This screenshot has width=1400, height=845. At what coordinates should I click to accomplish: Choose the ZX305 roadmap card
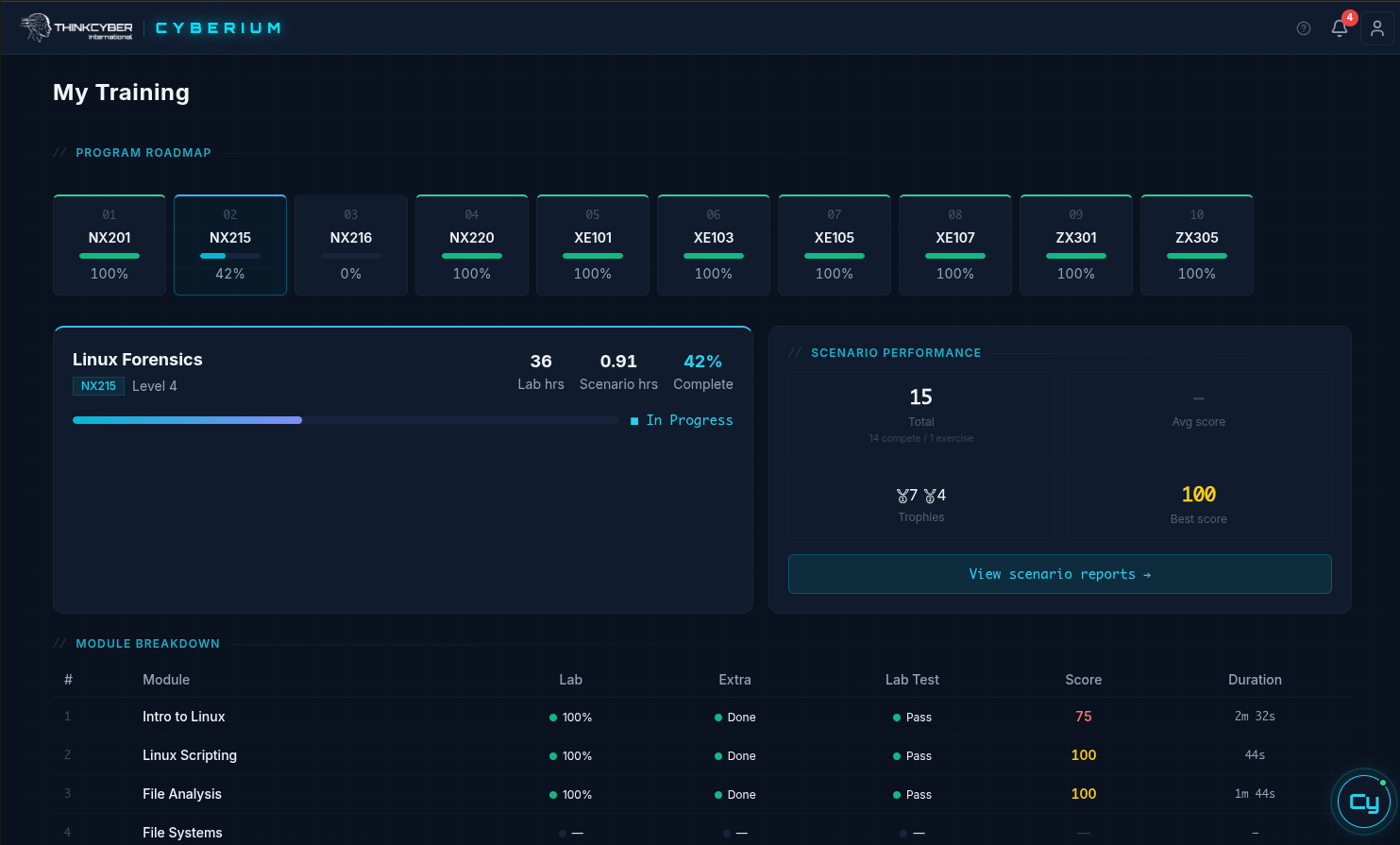click(x=1197, y=245)
